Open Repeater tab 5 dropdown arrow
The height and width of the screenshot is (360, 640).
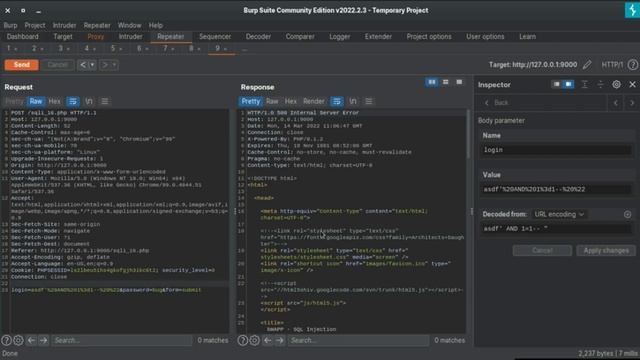pos(121,49)
